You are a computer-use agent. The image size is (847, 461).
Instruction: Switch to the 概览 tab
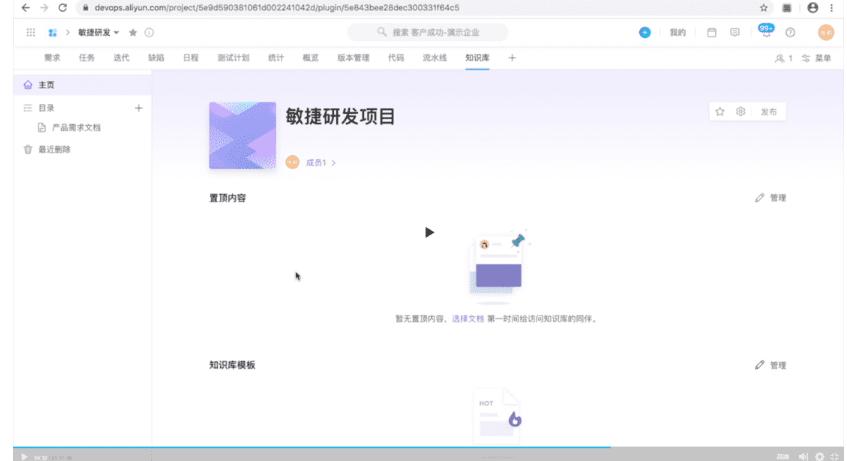click(311, 58)
